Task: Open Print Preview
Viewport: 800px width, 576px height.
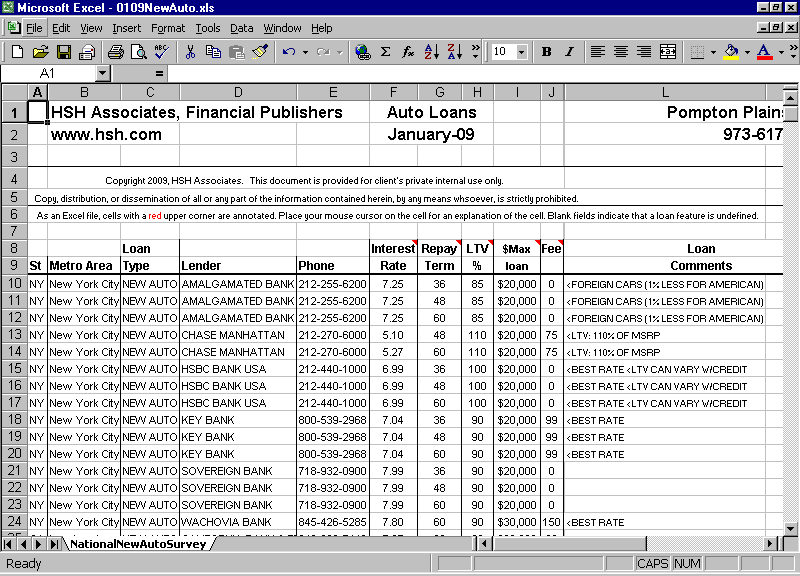Action: click(x=139, y=52)
